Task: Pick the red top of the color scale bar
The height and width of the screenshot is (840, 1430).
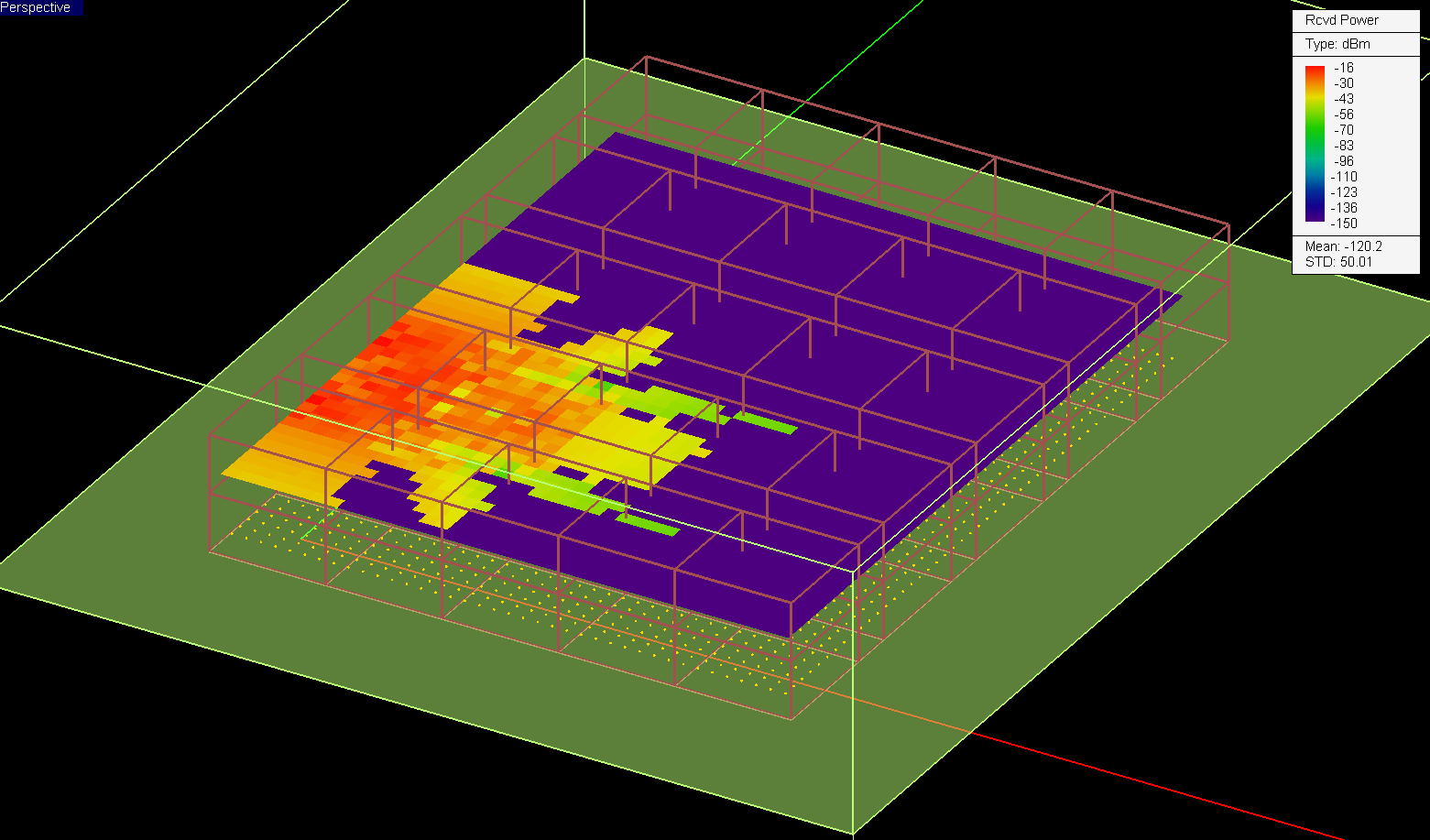Action: pos(1315,70)
